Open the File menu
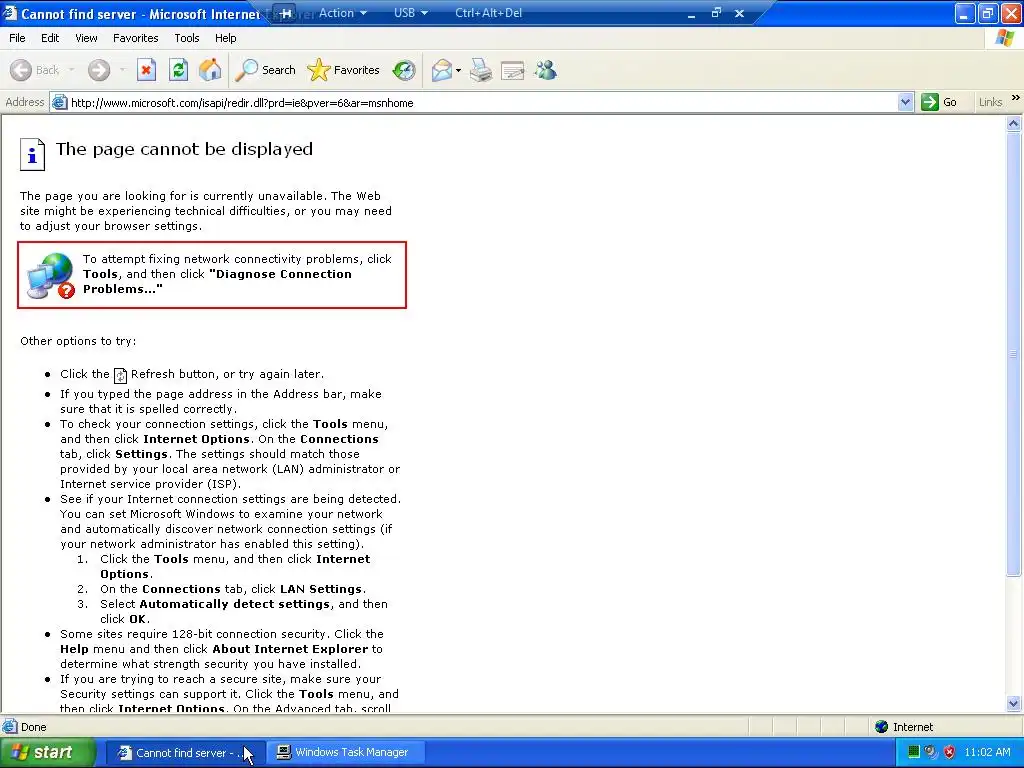 click(18, 38)
